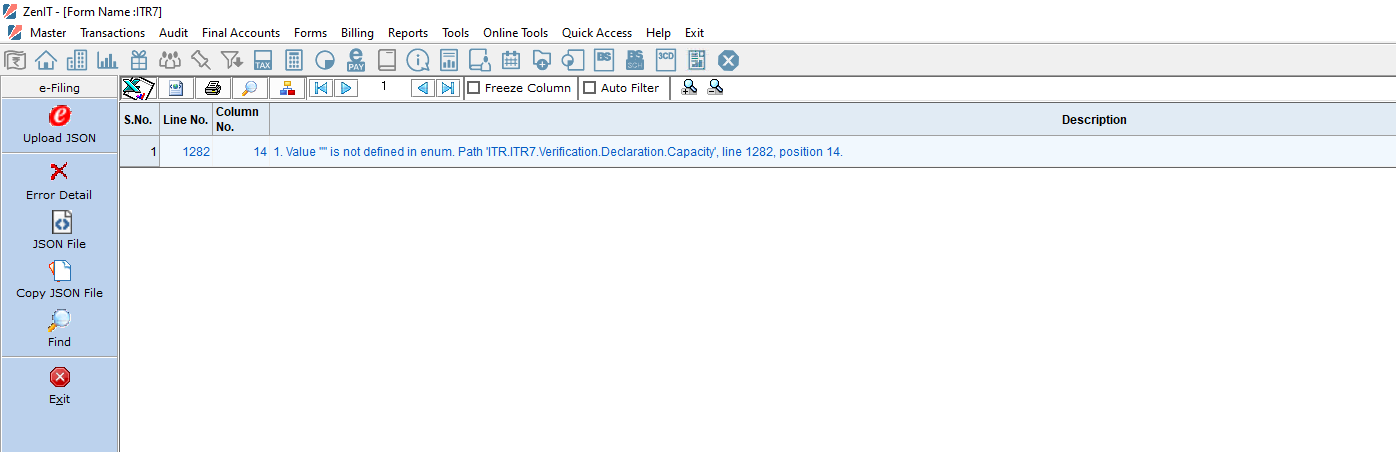Image resolution: width=1396 pixels, height=452 pixels.
Task: Open the bar chart toolbar icon
Action: click(108, 61)
